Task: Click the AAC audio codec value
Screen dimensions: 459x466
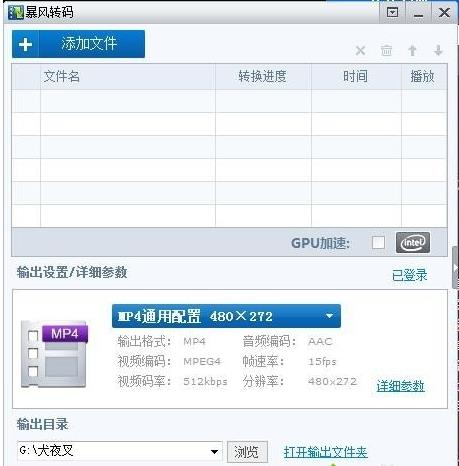Action: [x=320, y=341]
